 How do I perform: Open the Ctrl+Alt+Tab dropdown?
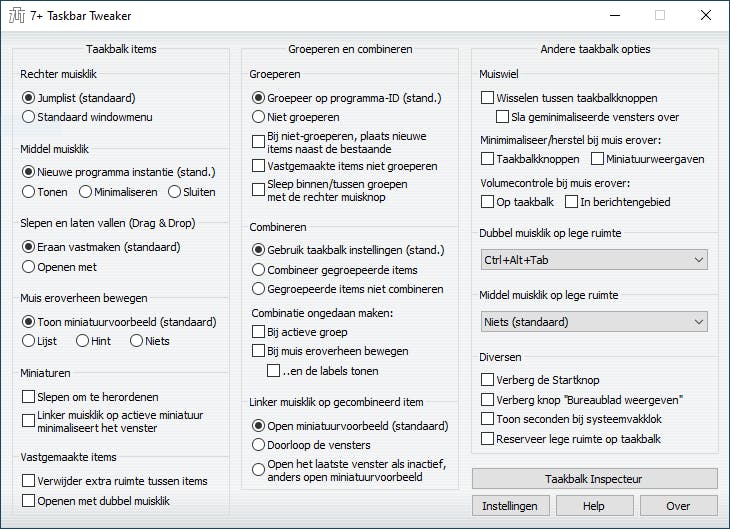coord(594,260)
